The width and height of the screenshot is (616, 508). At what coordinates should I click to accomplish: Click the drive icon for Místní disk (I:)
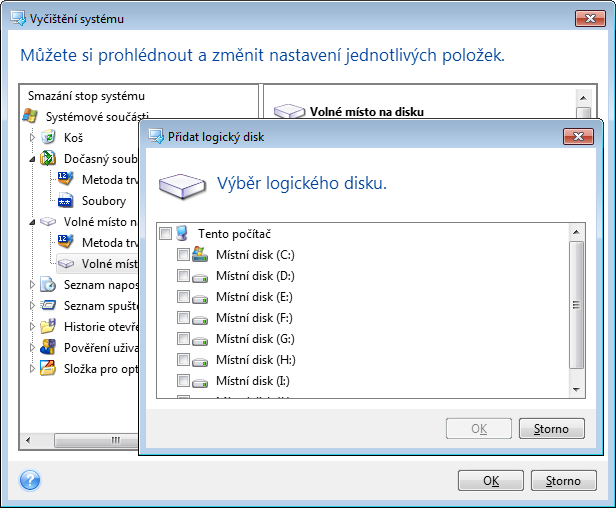point(200,383)
